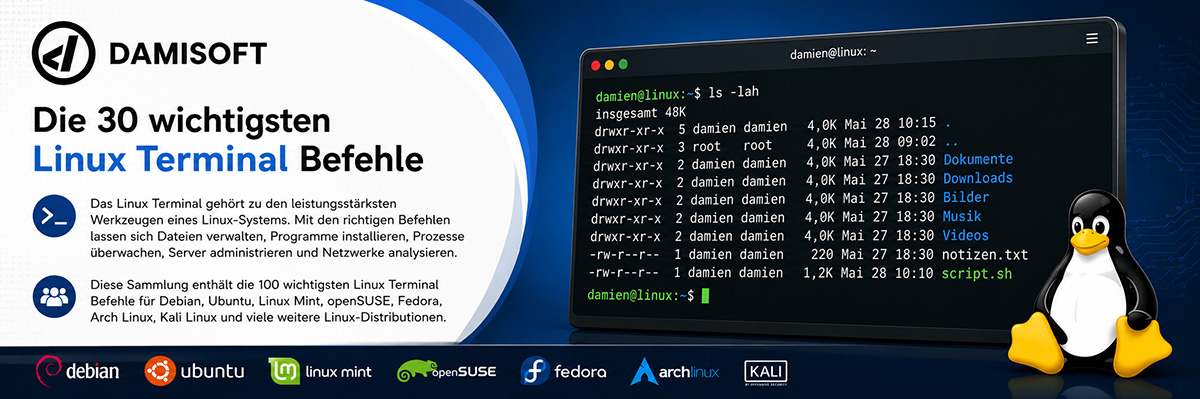Click the Ubuntu logo
This screenshot has height=399, width=1200.
(x=194, y=371)
